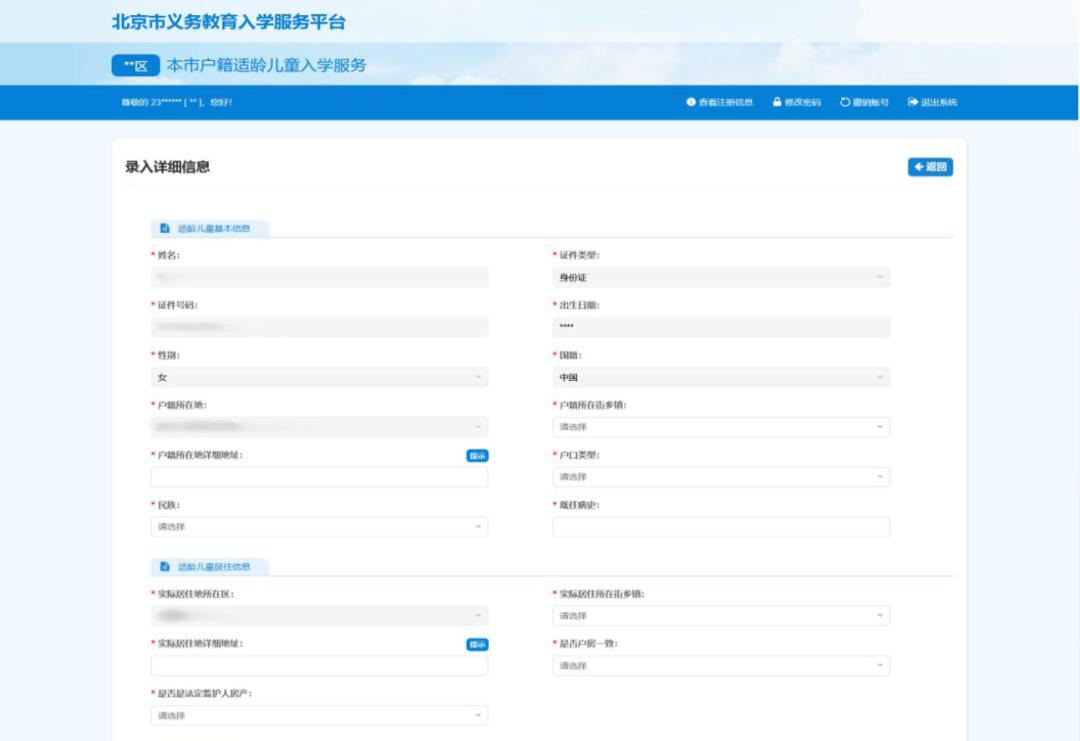
Task: Open the 提示 badge beside 户籍所在地详细地址
Action: coord(476,453)
